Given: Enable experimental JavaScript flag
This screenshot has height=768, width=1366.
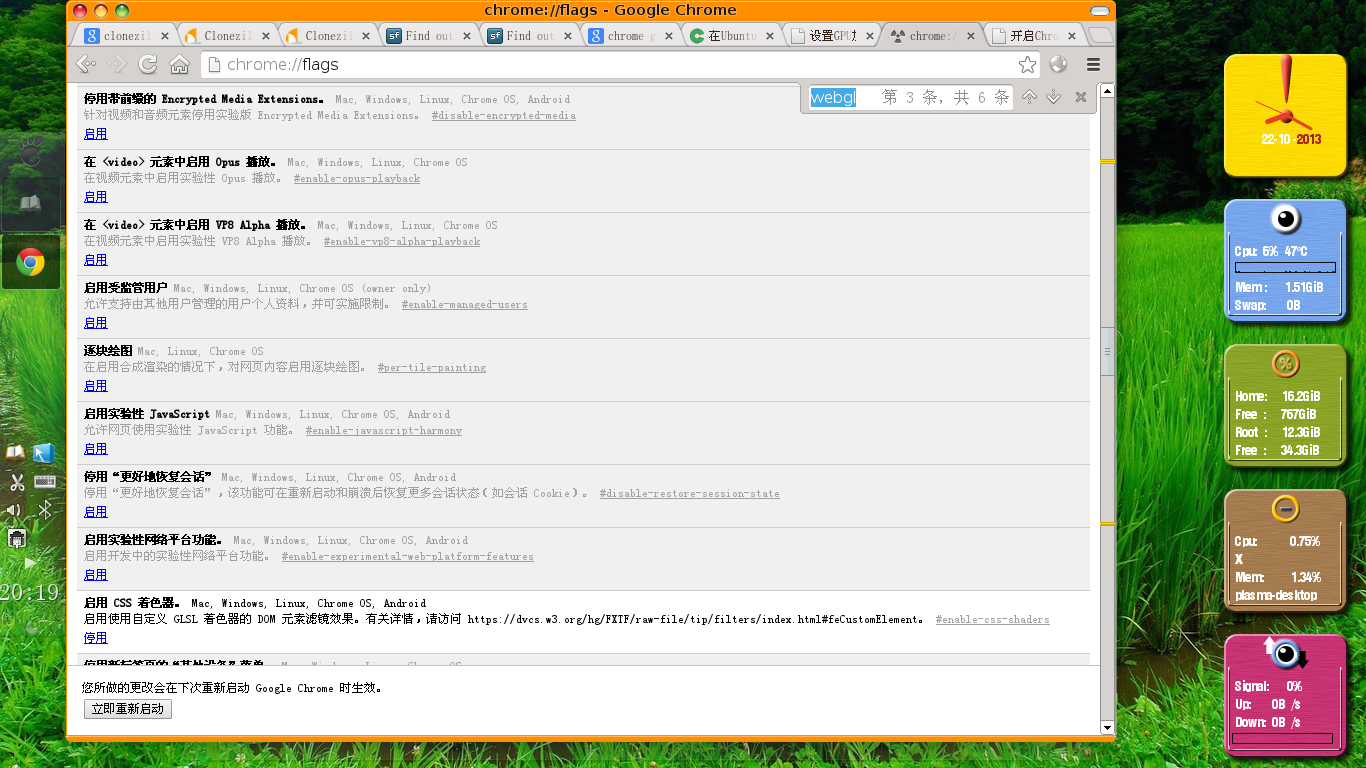Looking at the screenshot, I should pyautogui.click(x=96, y=448).
